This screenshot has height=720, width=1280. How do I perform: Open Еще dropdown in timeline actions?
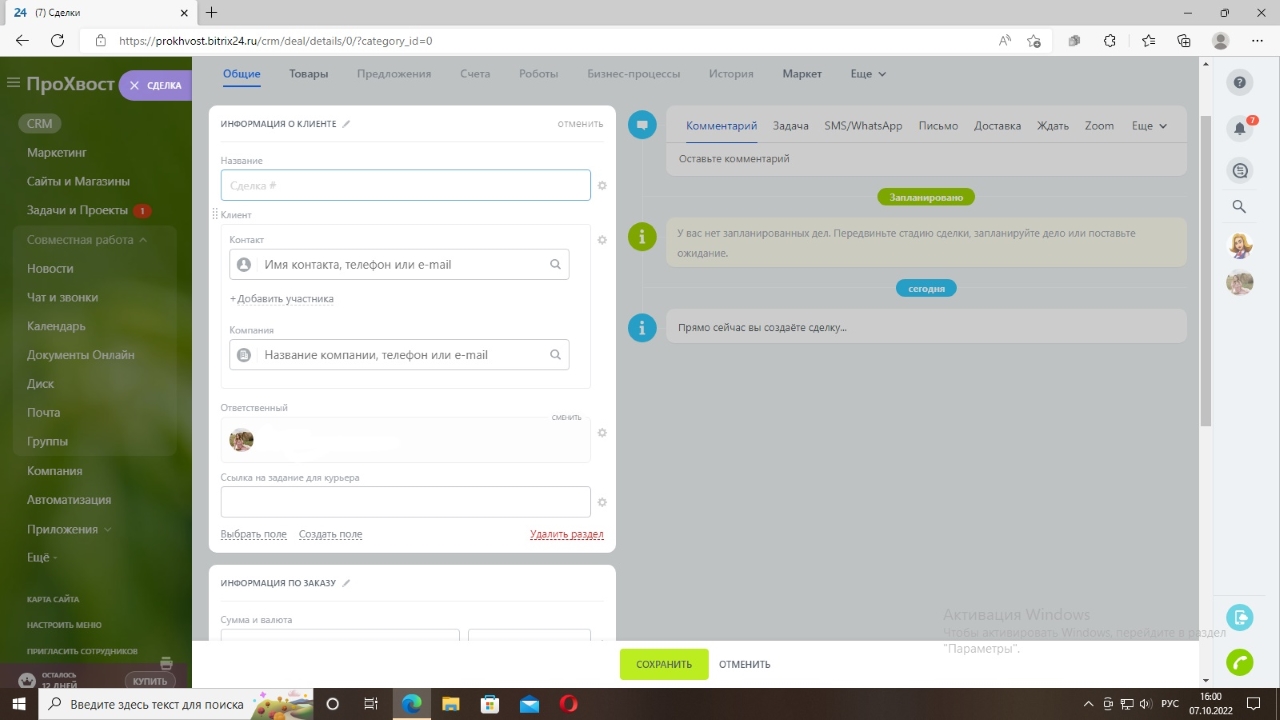pyautogui.click(x=1149, y=126)
